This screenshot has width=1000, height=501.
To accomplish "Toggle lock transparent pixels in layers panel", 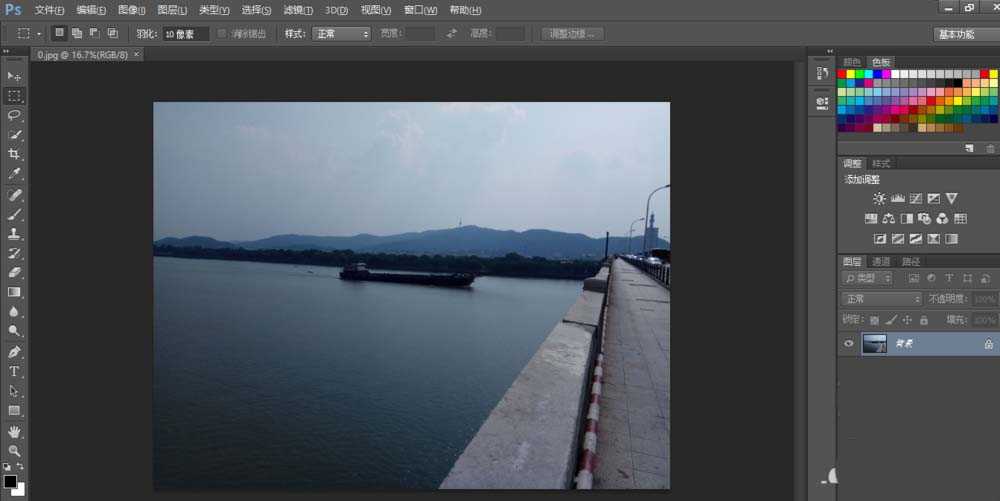I will pyautogui.click(x=874, y=320).
